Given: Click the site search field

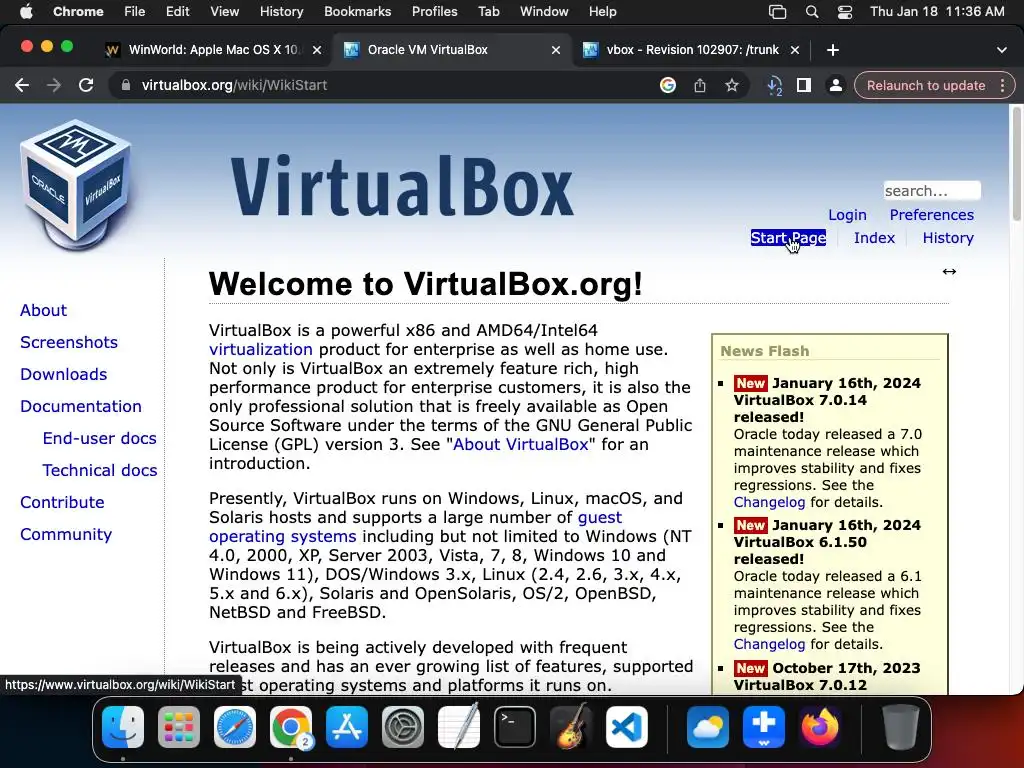Looking at the screenshot, I should [x=932, y=191].
